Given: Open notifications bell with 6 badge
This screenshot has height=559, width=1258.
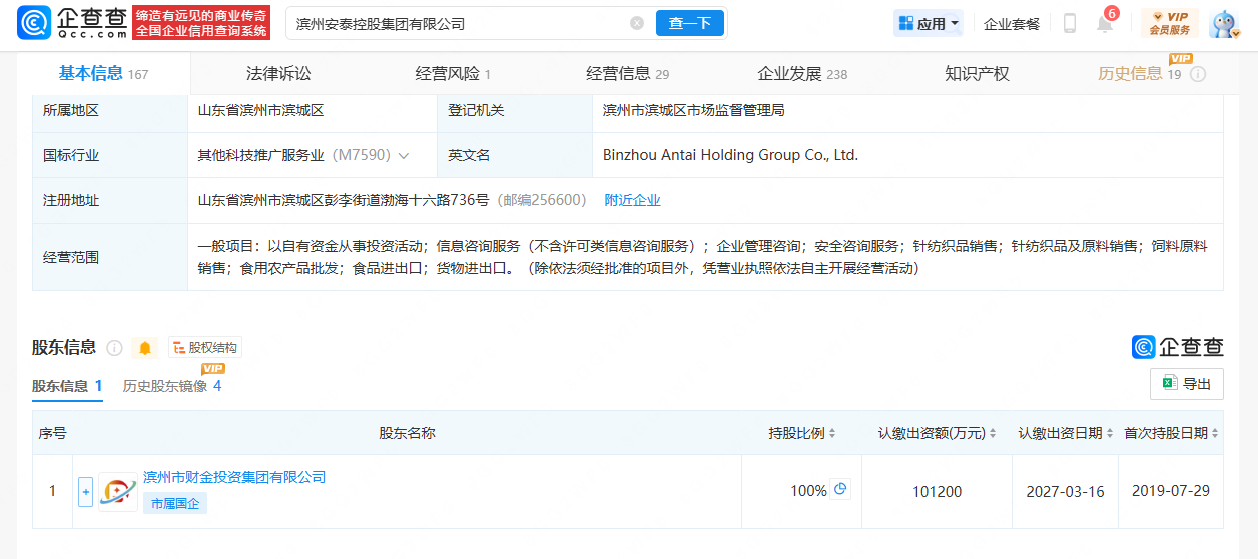Looking at the screenshot, I should point(1104,24).
